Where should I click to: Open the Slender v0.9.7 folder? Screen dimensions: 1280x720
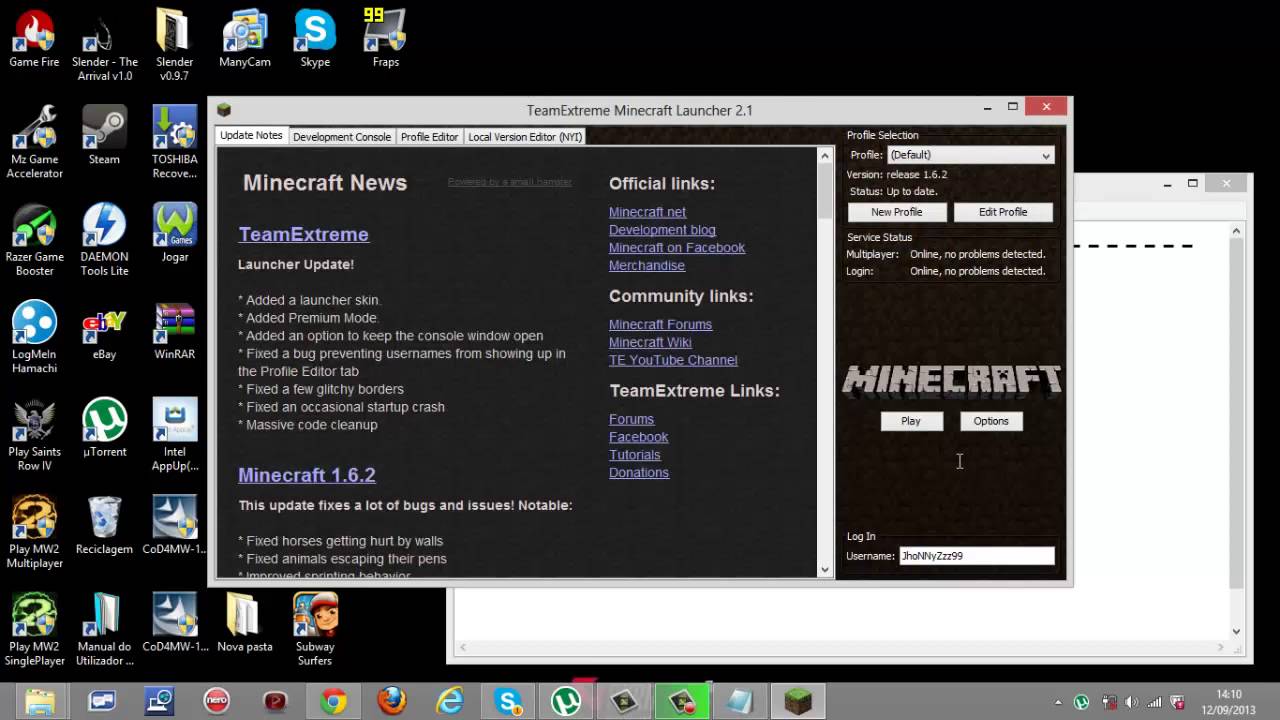[x=174, y=45]
